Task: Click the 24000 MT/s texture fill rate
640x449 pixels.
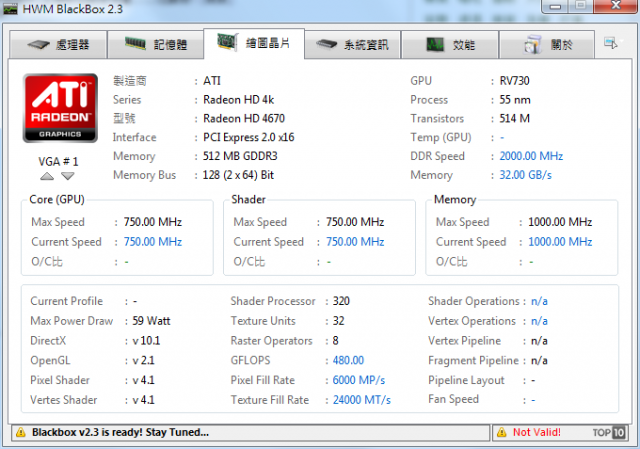Action: (362, 400)
